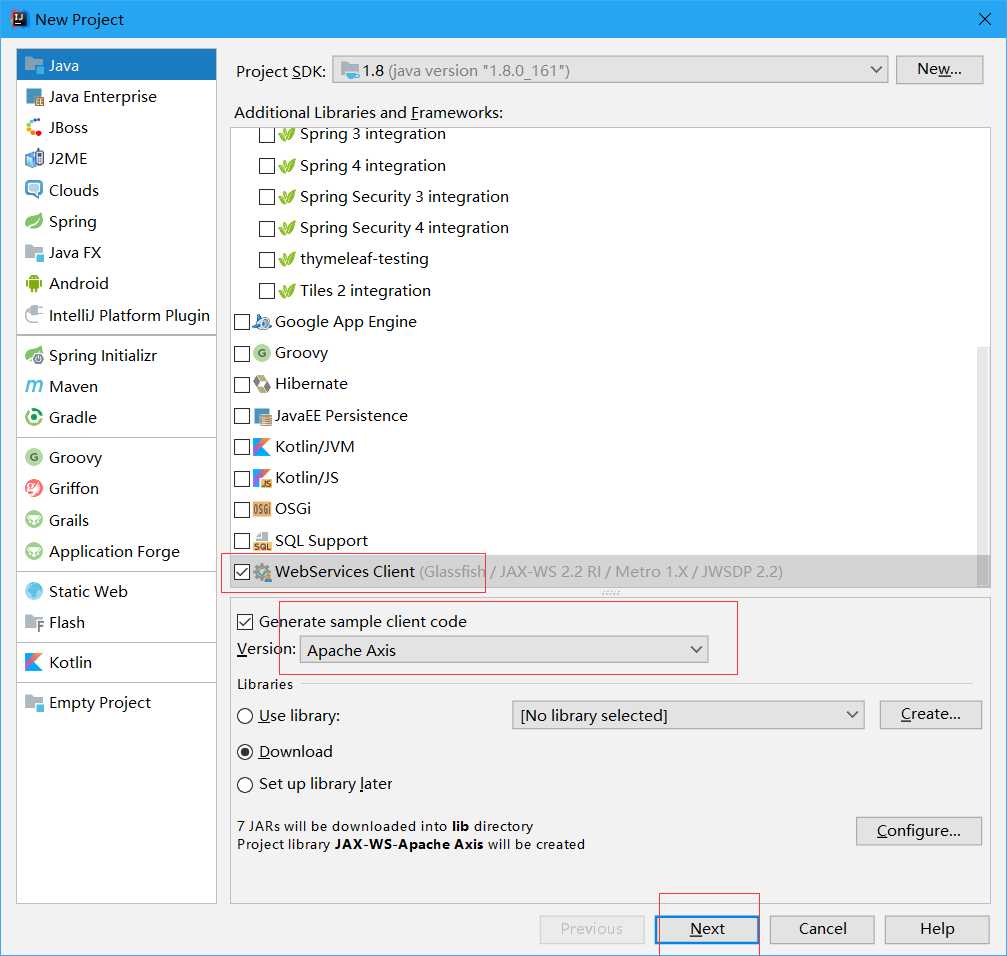Click the New... SDK button
Viewport: 1007px width, 956px height.
point(940,69)
